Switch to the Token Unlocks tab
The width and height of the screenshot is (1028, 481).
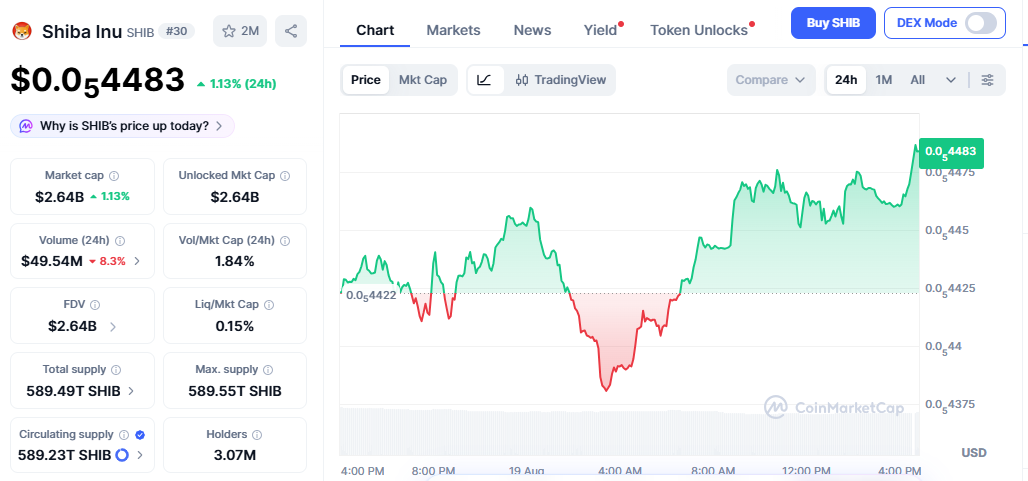[x=699, y=30]
